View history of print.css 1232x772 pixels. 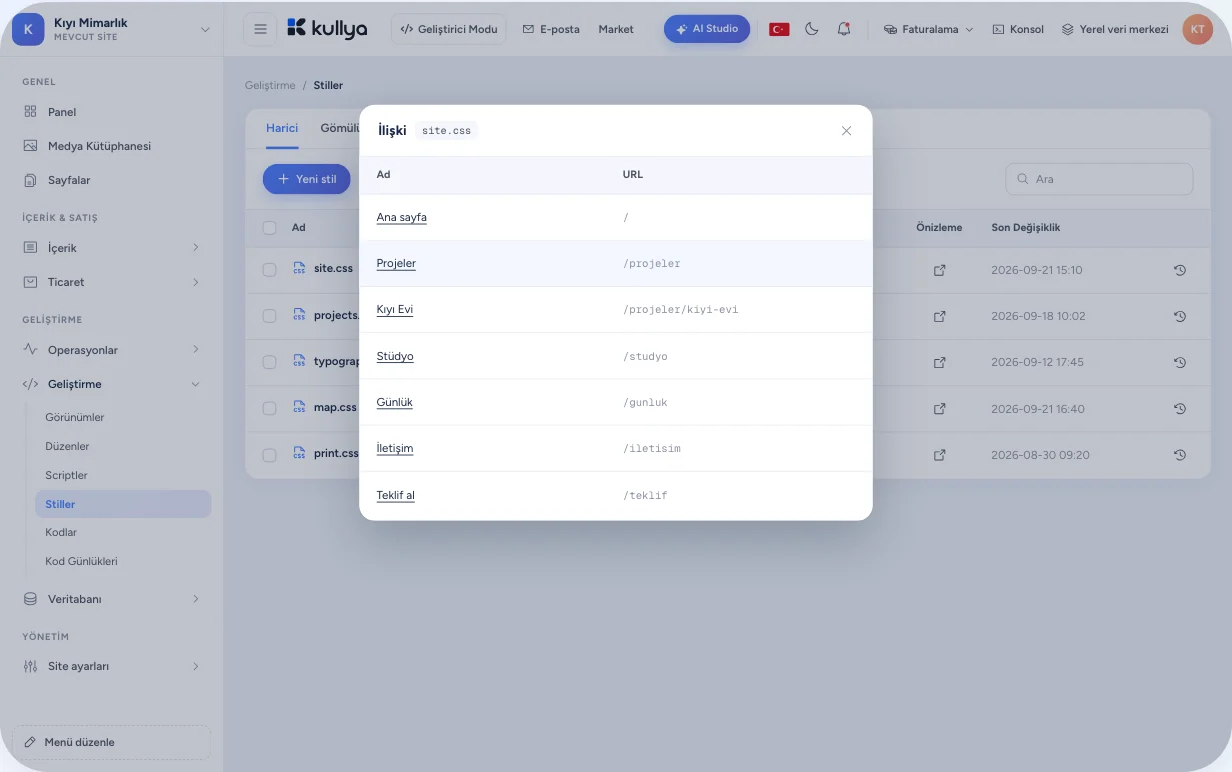[1180, 455]
